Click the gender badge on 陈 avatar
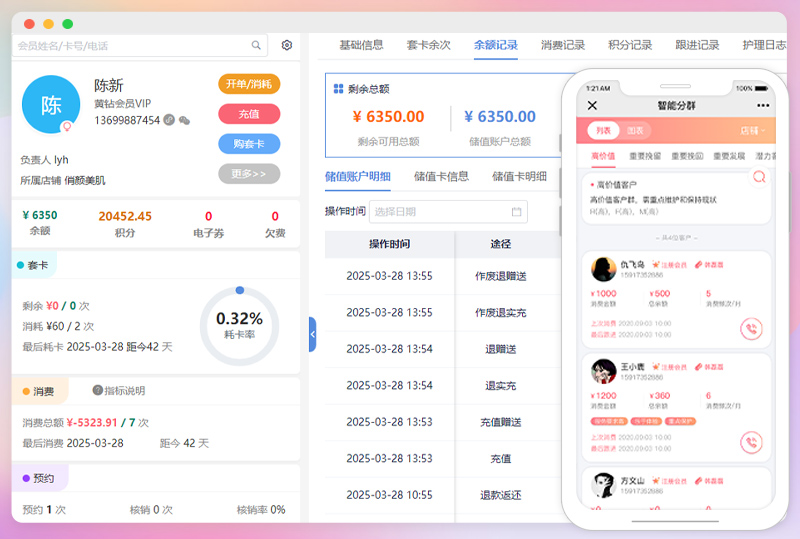The width and height of the screenshot is (800, 539). pyautogui.click(x=66, y=126)
